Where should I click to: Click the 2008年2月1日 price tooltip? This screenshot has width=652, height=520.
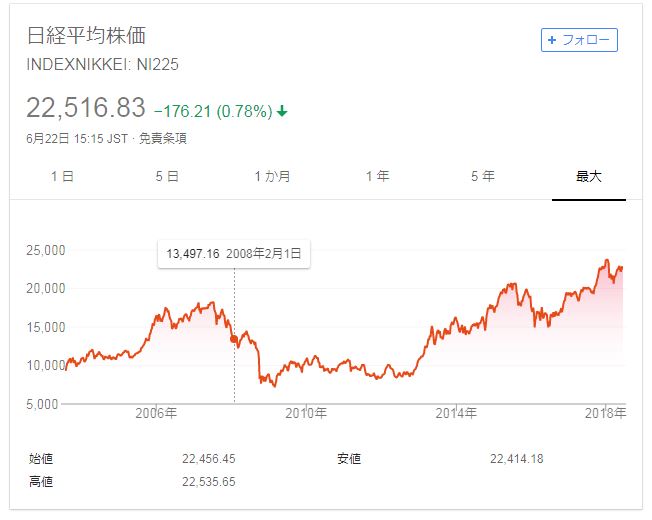[x=234, y=254]
